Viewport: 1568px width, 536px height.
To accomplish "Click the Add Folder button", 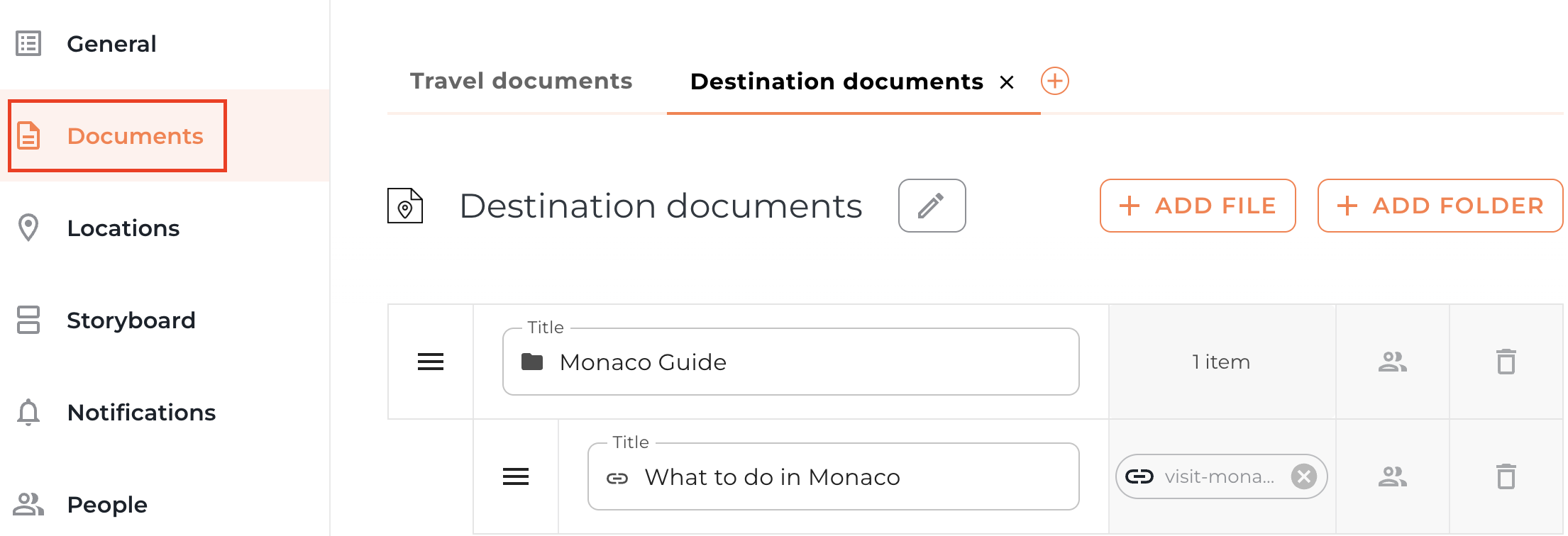I will tap(1440, 206).
